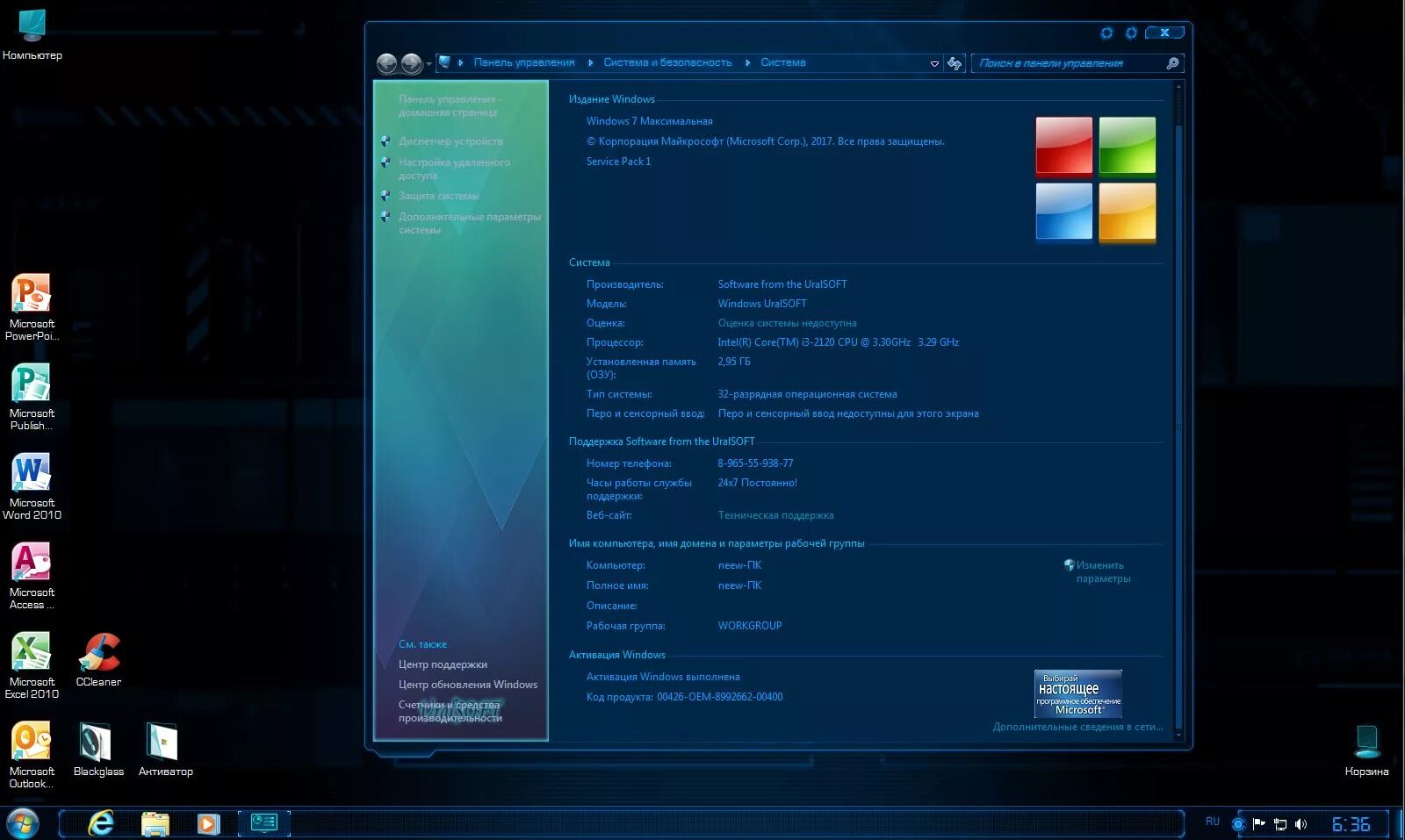Click the product code 00426-OEM-8992662-00400
The height and width of the screenshot is (840, 1405).
[720, 697]
